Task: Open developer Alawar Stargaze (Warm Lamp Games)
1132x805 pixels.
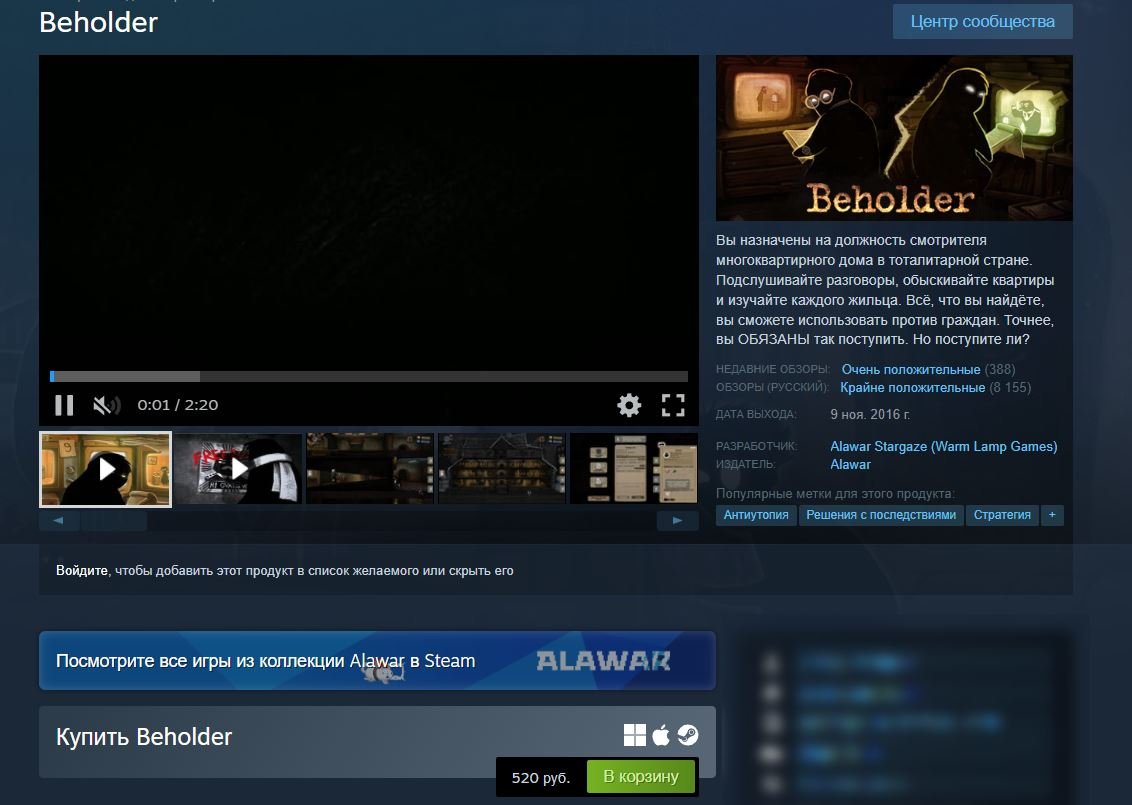Action: pyautogui.click(x=944, y=446)
